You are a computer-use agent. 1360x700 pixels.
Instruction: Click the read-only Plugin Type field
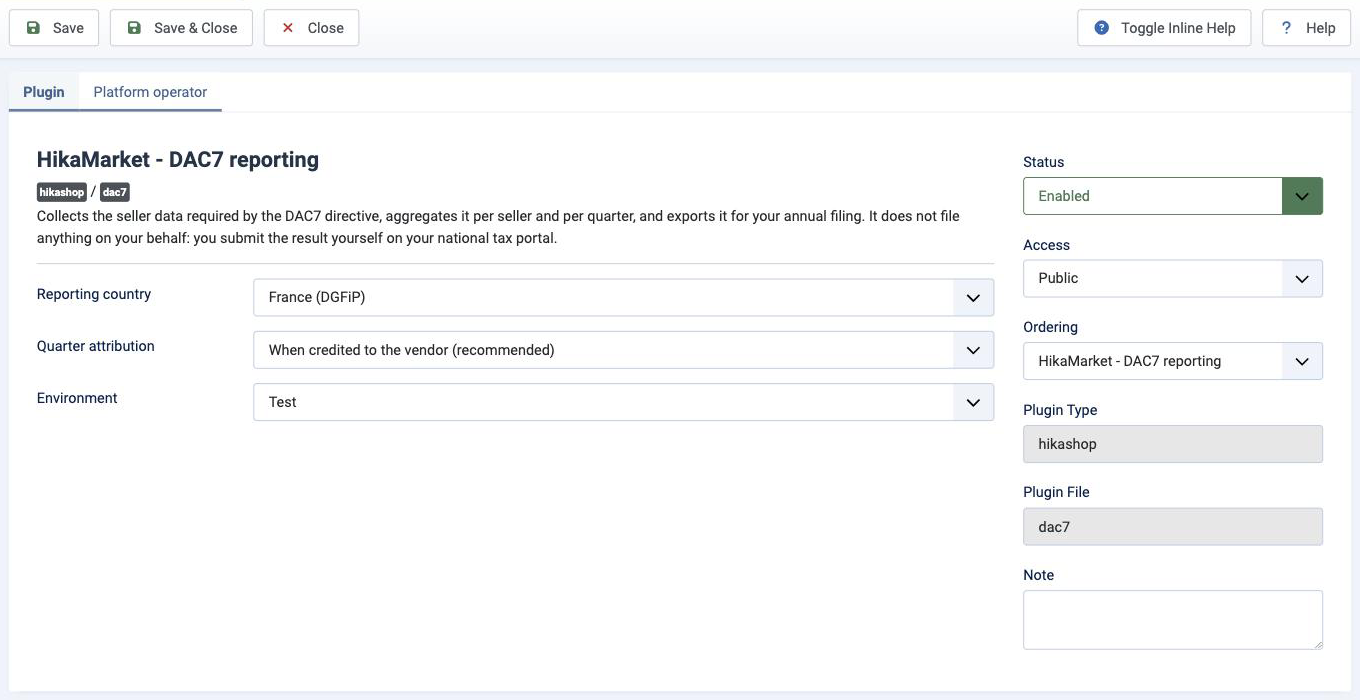click(x=1172, y=444)
